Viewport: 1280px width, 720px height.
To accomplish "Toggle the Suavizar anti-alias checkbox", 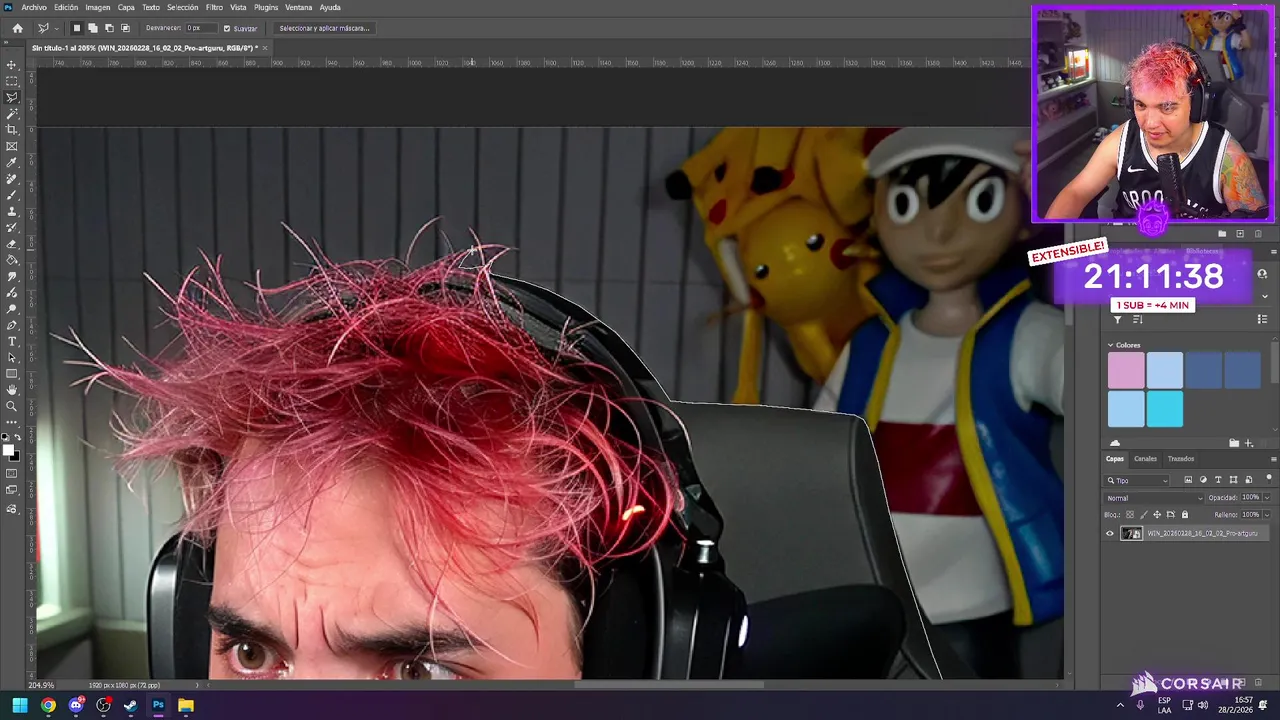I will click(226, 28).
